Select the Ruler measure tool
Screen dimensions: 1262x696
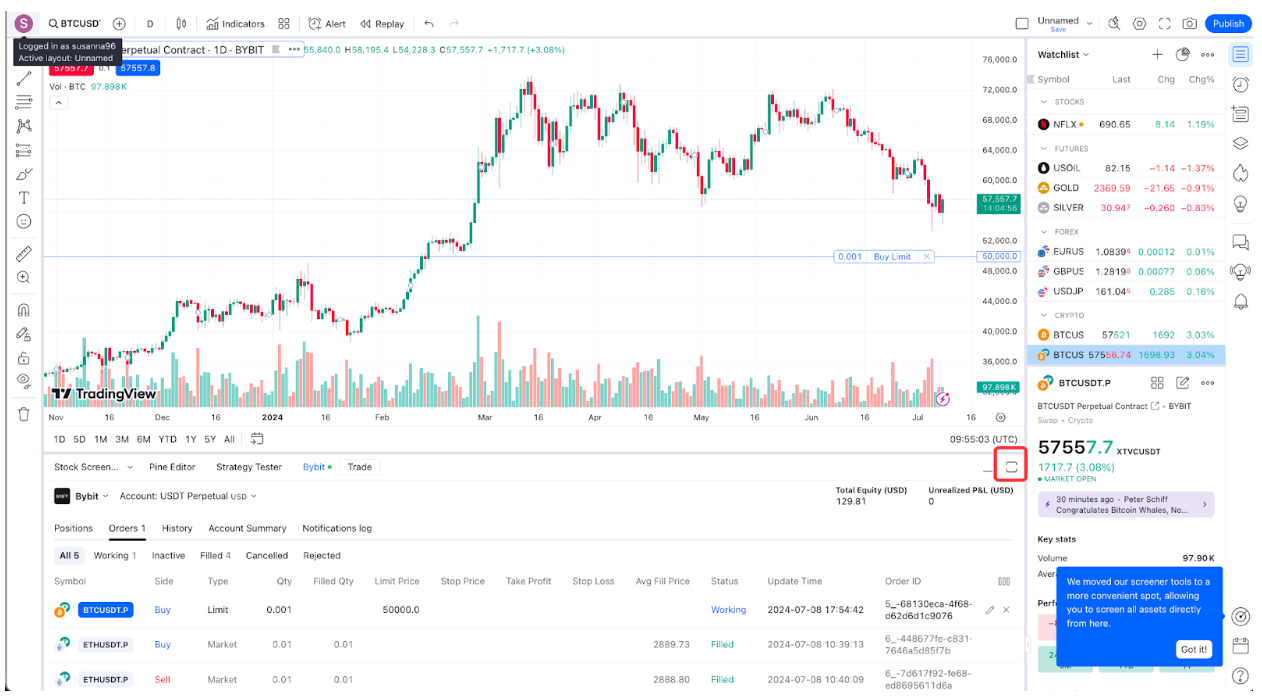click(x=24, y=254)
